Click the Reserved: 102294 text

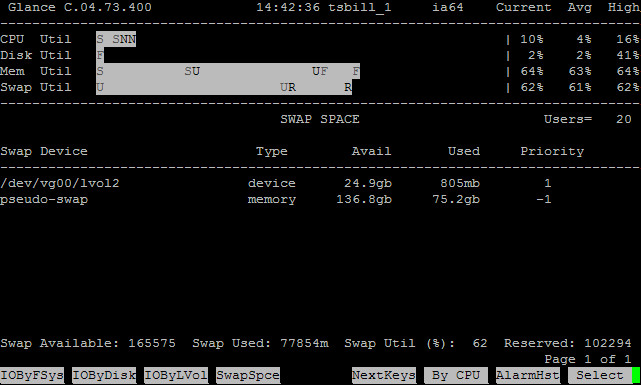click(x=568, y=343)
